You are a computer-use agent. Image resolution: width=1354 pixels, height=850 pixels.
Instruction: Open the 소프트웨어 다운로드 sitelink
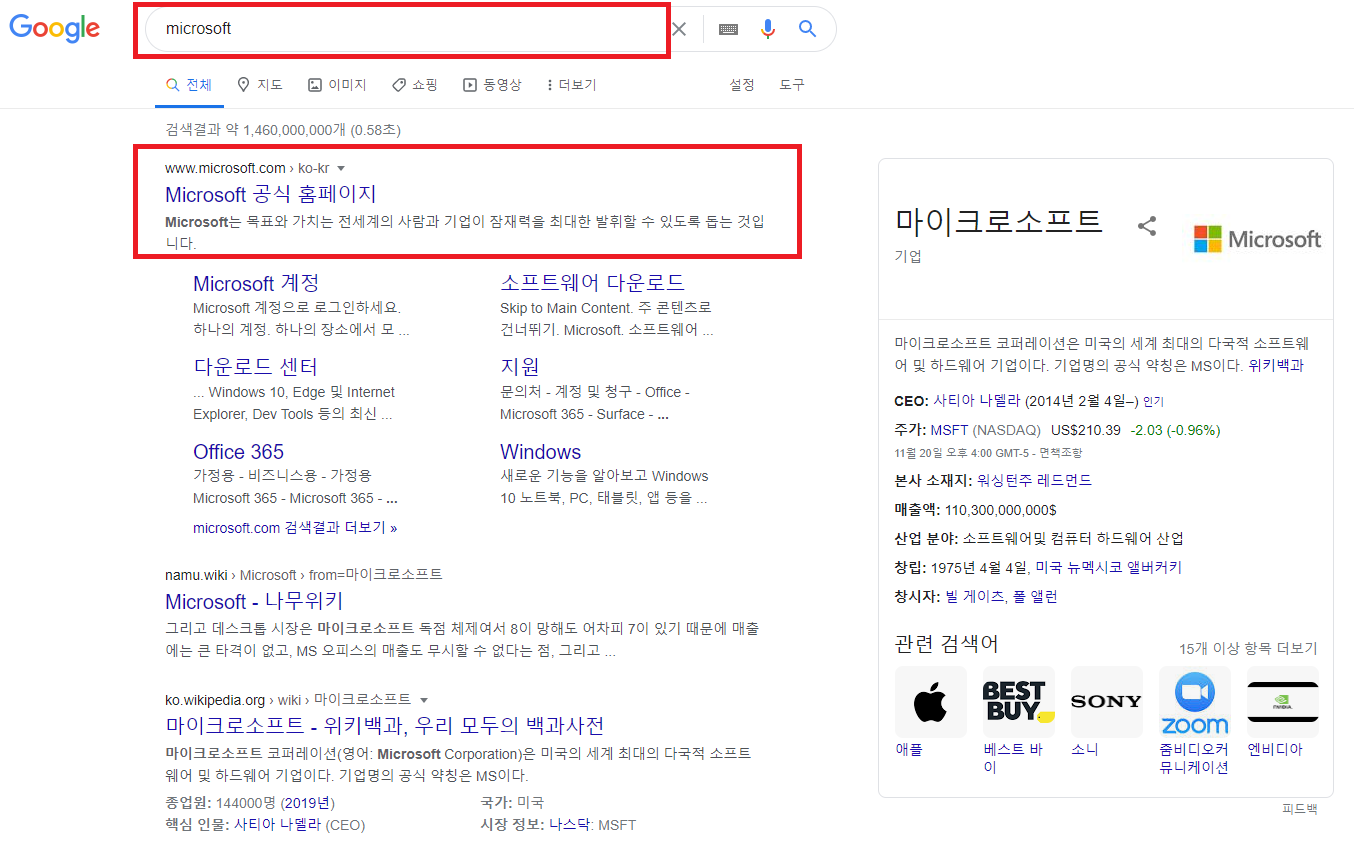tap(592, 283)
